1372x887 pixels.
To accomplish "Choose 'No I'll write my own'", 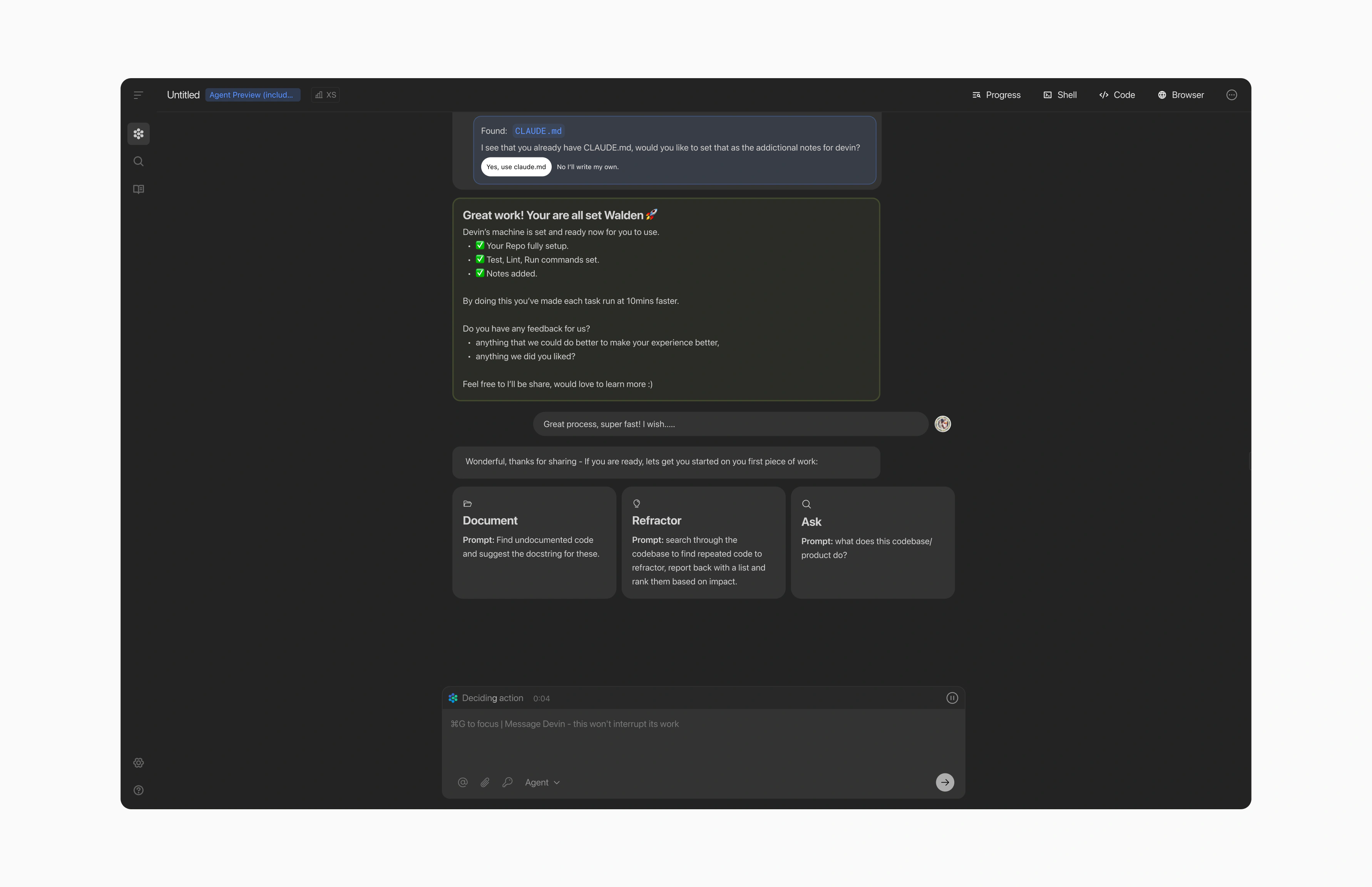I will pyautogui.click(x=587, y=166).
